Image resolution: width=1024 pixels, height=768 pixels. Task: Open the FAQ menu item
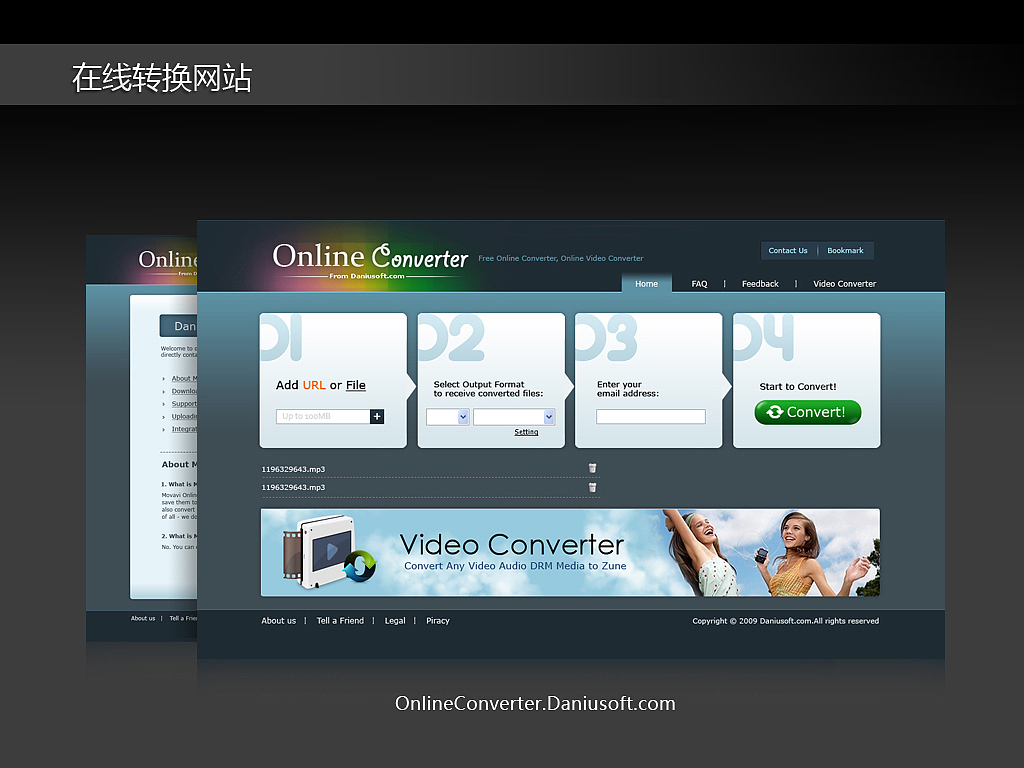(x=699, y=283)
